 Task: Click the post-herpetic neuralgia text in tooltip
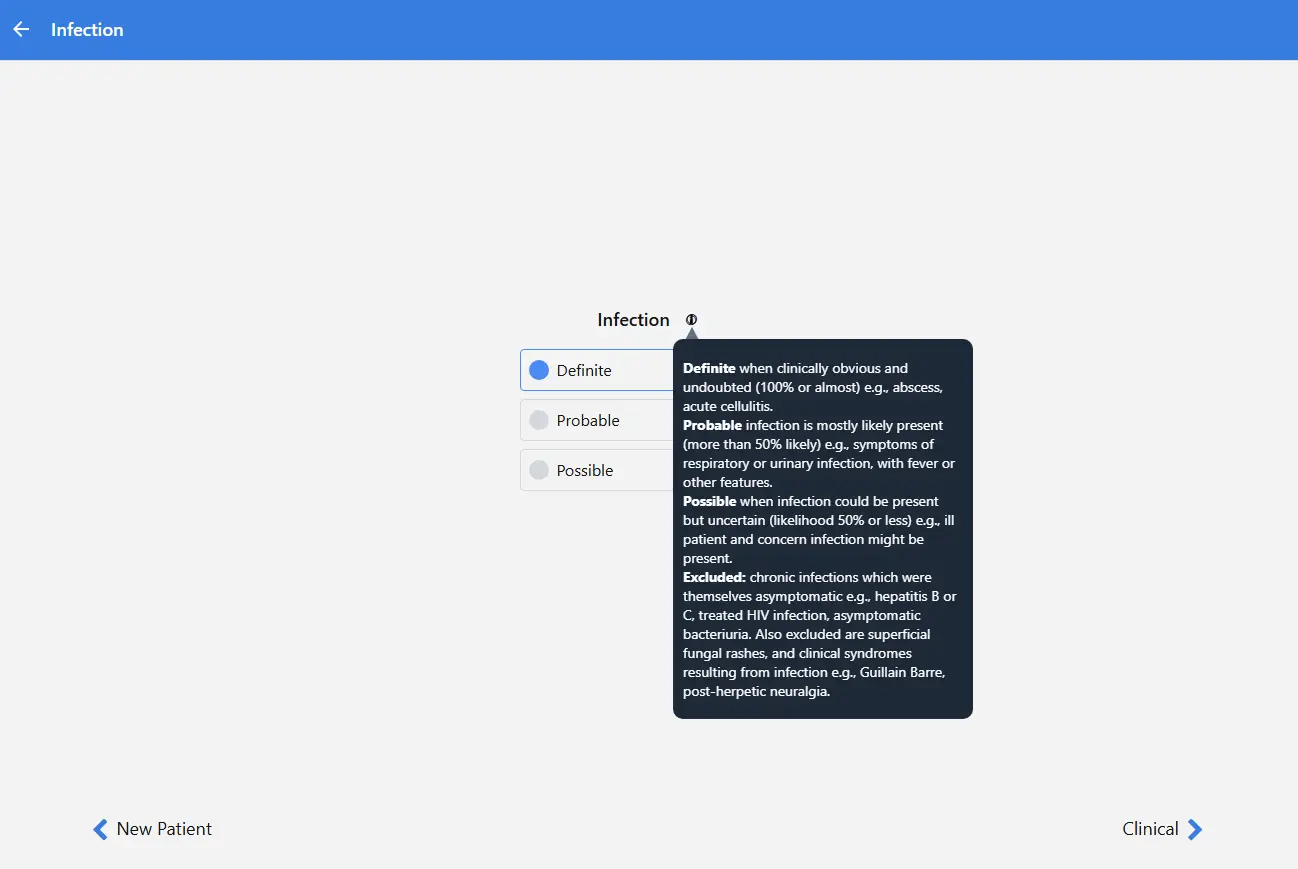[x=756, y=691]
